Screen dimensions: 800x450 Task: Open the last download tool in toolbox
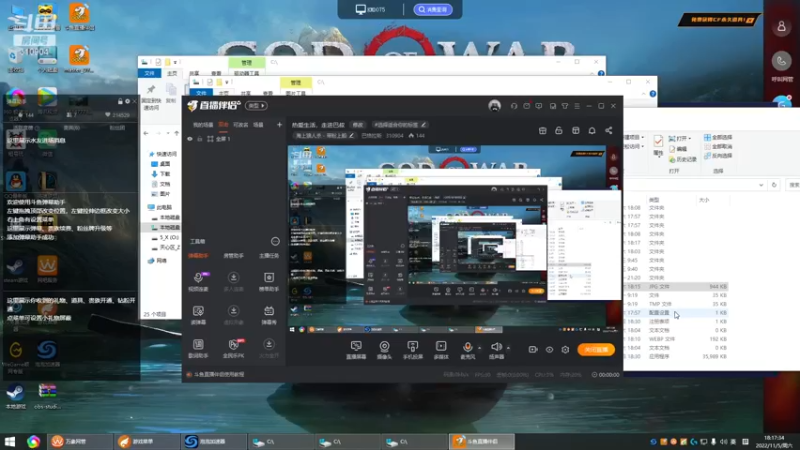(x=269, y=348)
